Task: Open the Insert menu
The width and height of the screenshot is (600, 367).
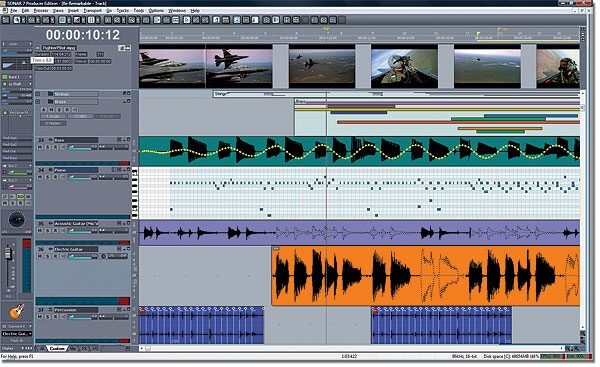Action: pos(73,11)
